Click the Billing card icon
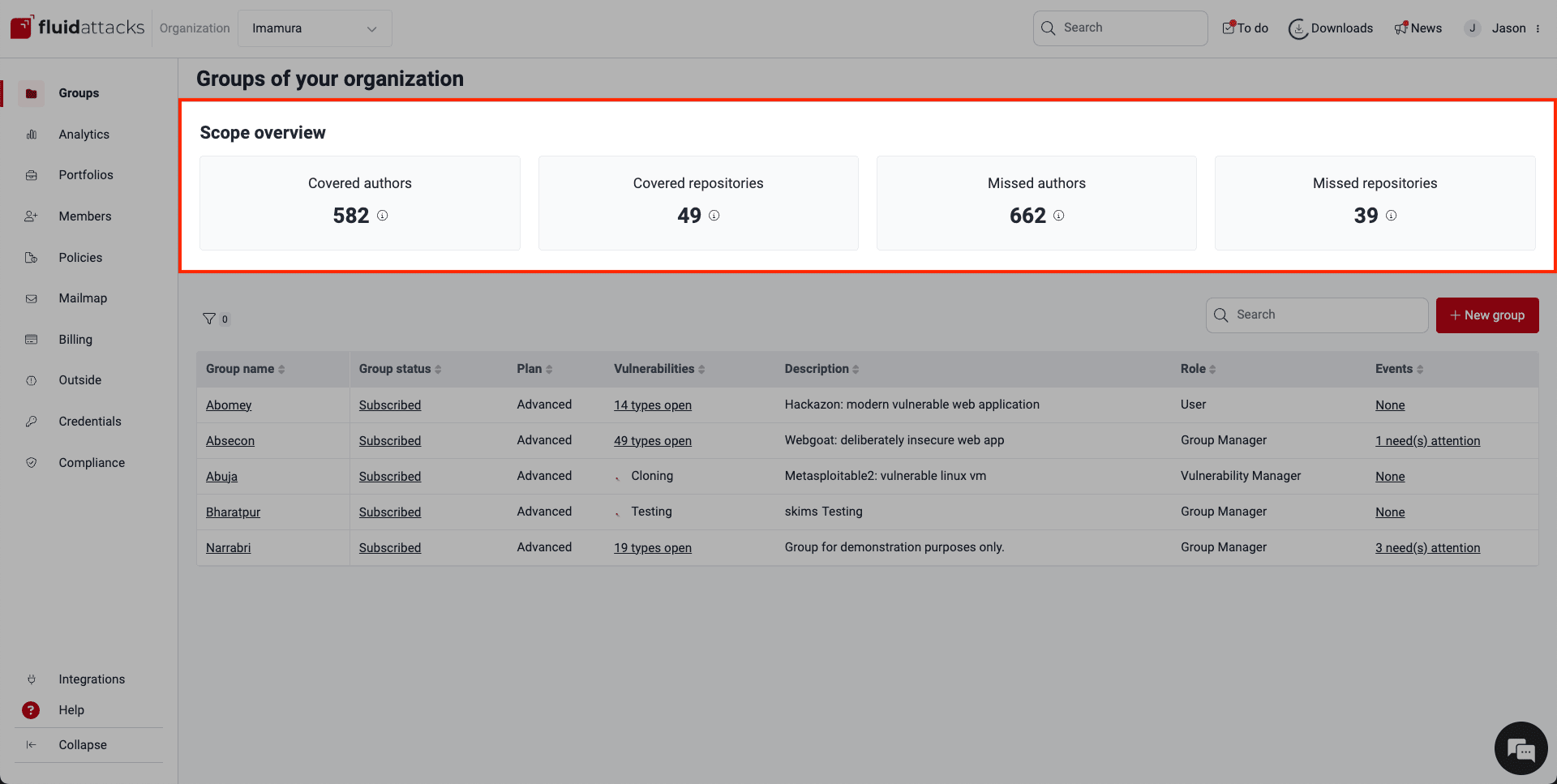1557x784 pixels. (32, 340)
